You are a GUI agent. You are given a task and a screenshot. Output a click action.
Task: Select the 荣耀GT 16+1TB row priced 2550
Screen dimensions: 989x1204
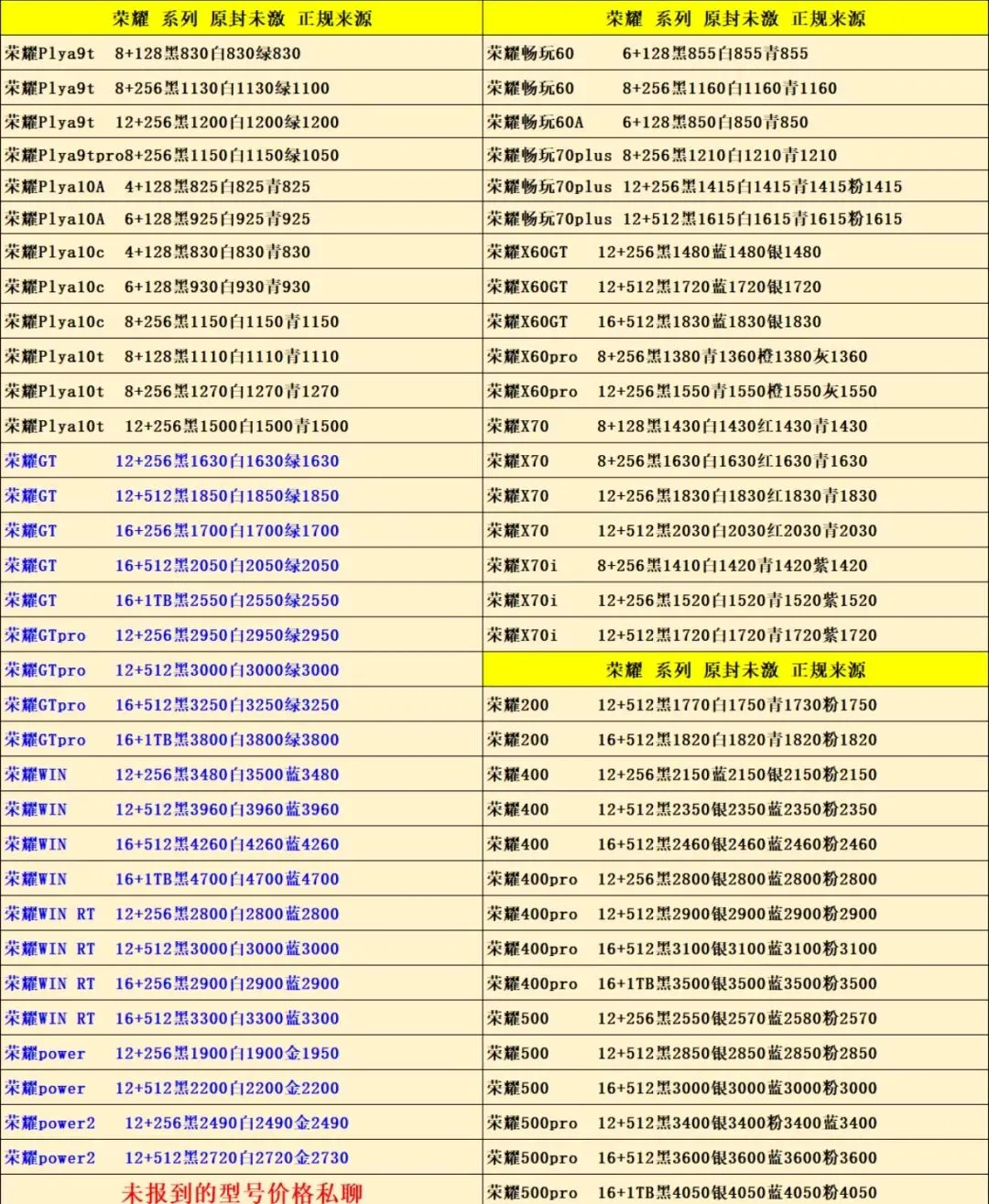tap(242, 600)
